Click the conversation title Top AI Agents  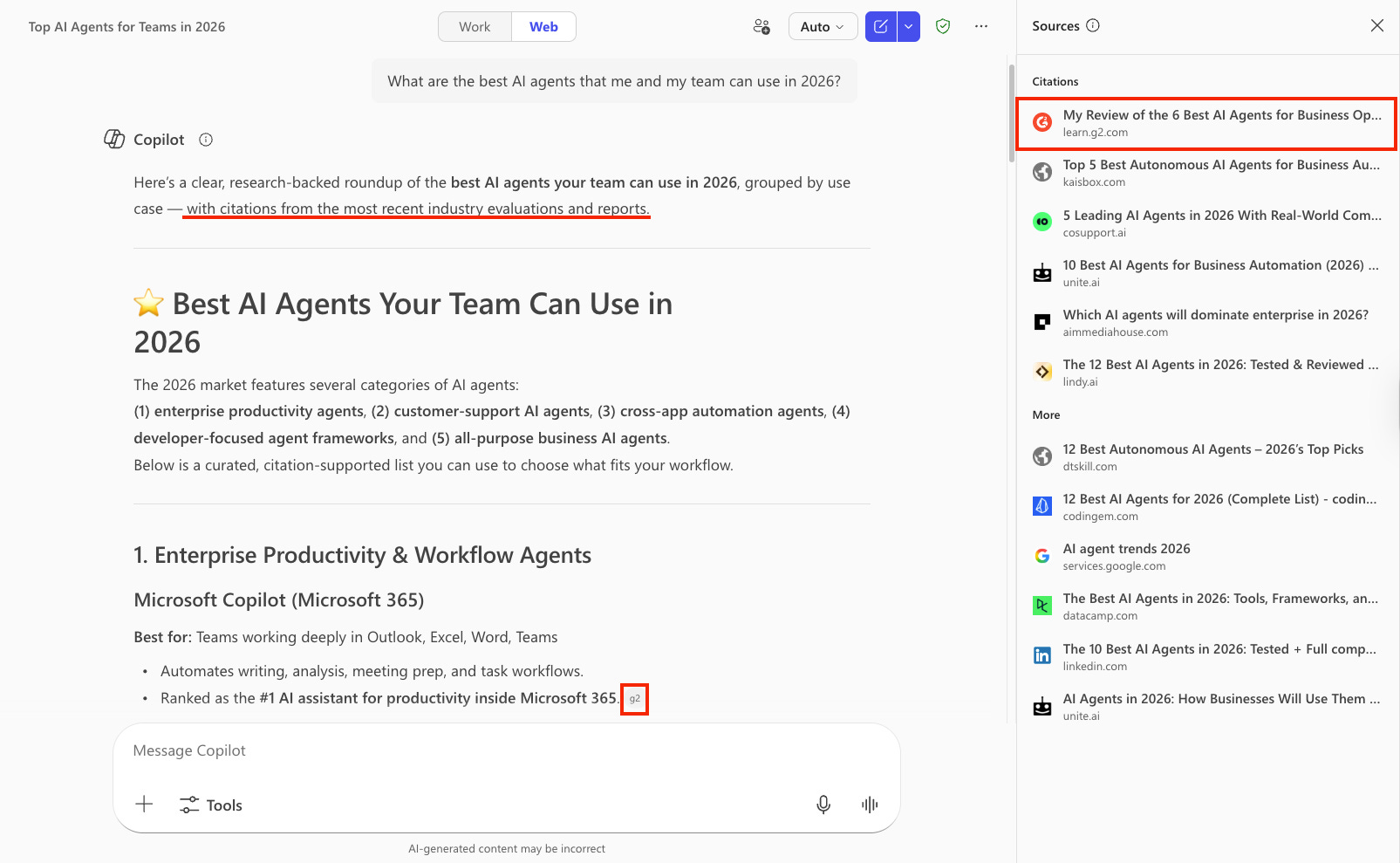point(126,27)
